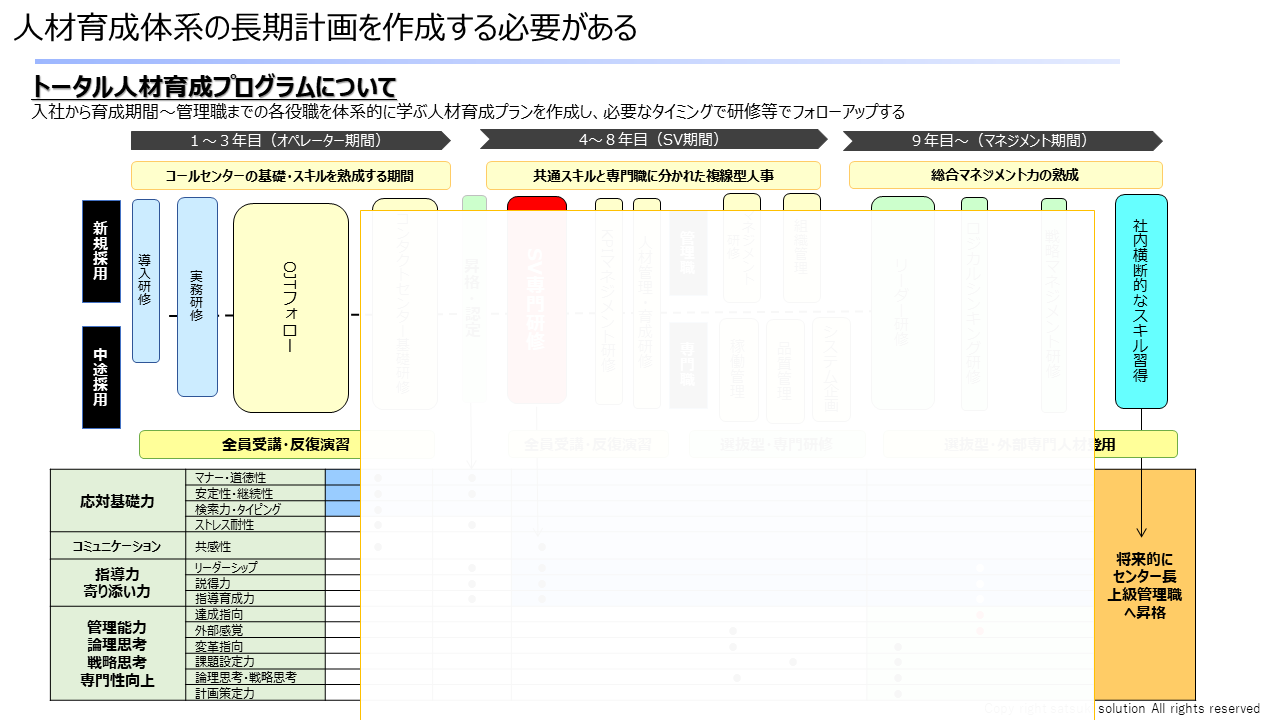Select the 応対基礎力 table category cell
1280x720 pixels.
tap(118, 500)
